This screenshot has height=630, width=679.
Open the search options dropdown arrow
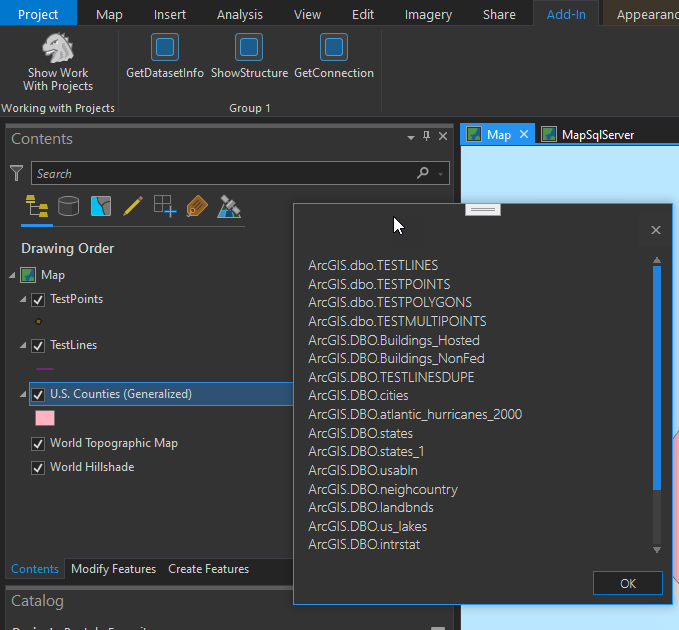coord(440,174)
